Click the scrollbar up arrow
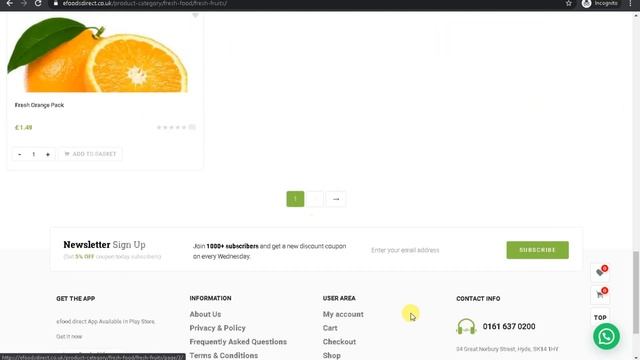This screenshot has width=640, height=360. (x=636, y=16)
